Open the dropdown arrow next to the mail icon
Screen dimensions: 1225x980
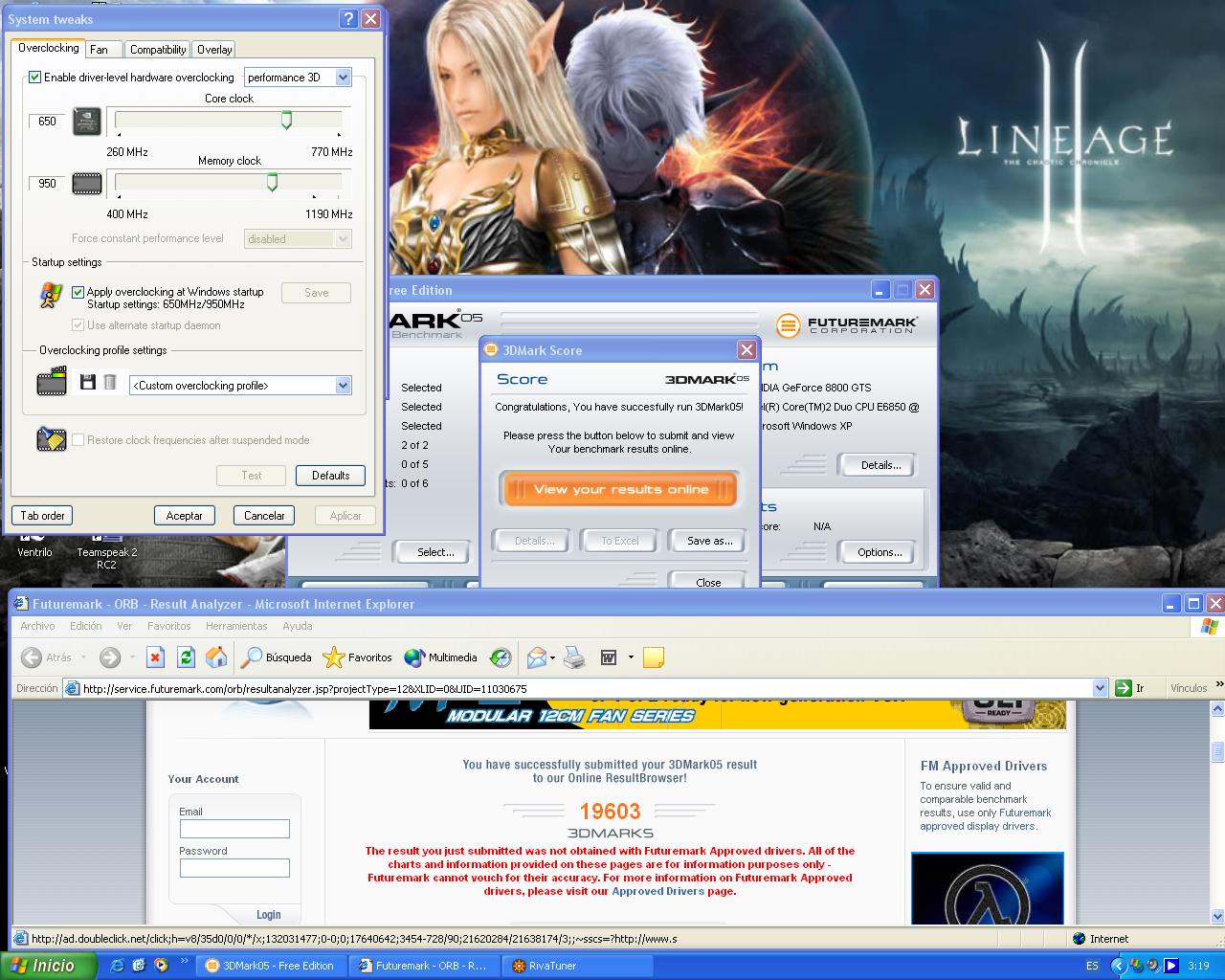[553, 657]
